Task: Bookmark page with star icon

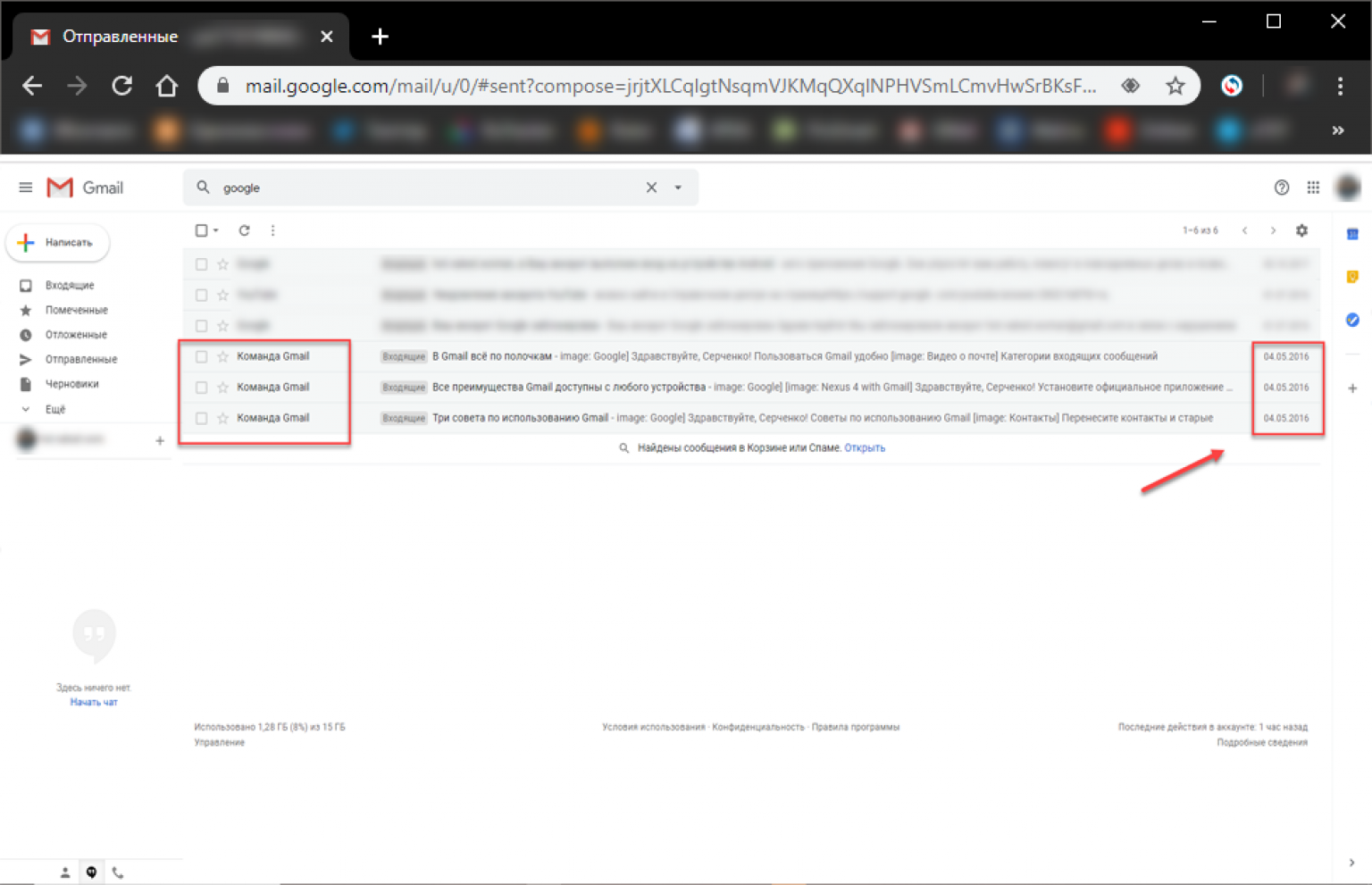Action: tap(1175, 86)
